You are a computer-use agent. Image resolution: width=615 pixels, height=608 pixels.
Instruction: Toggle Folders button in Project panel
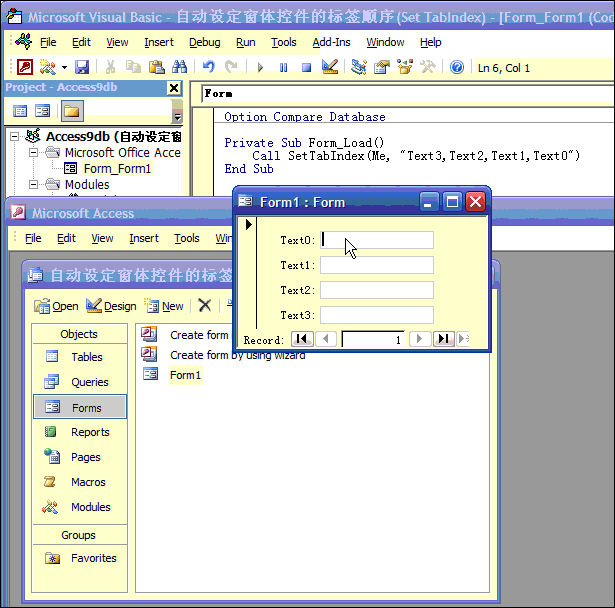coord(72,111)
